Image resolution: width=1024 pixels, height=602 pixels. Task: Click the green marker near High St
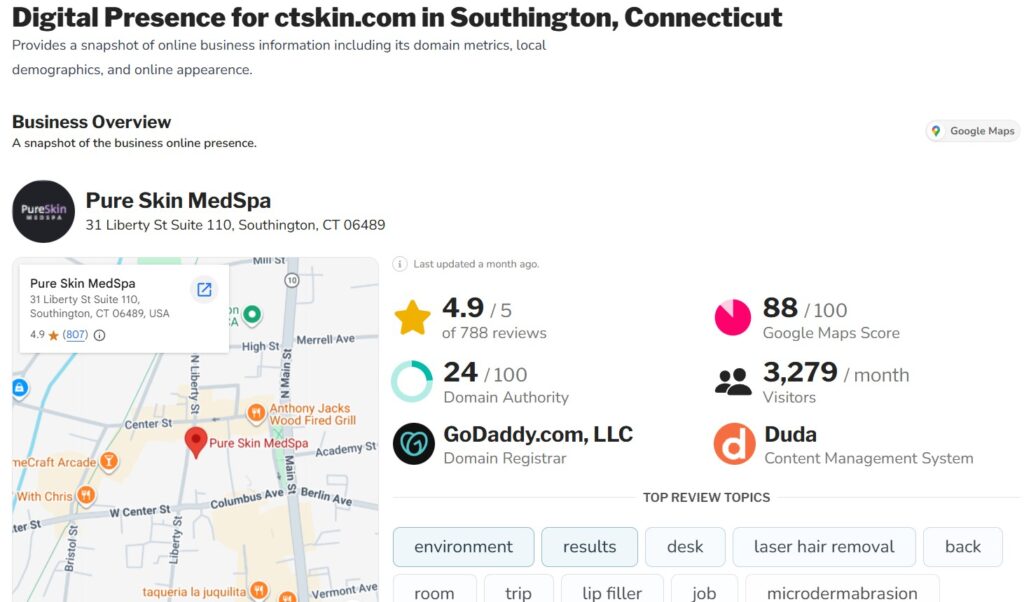pyautogui.click(x=253, y=315)
